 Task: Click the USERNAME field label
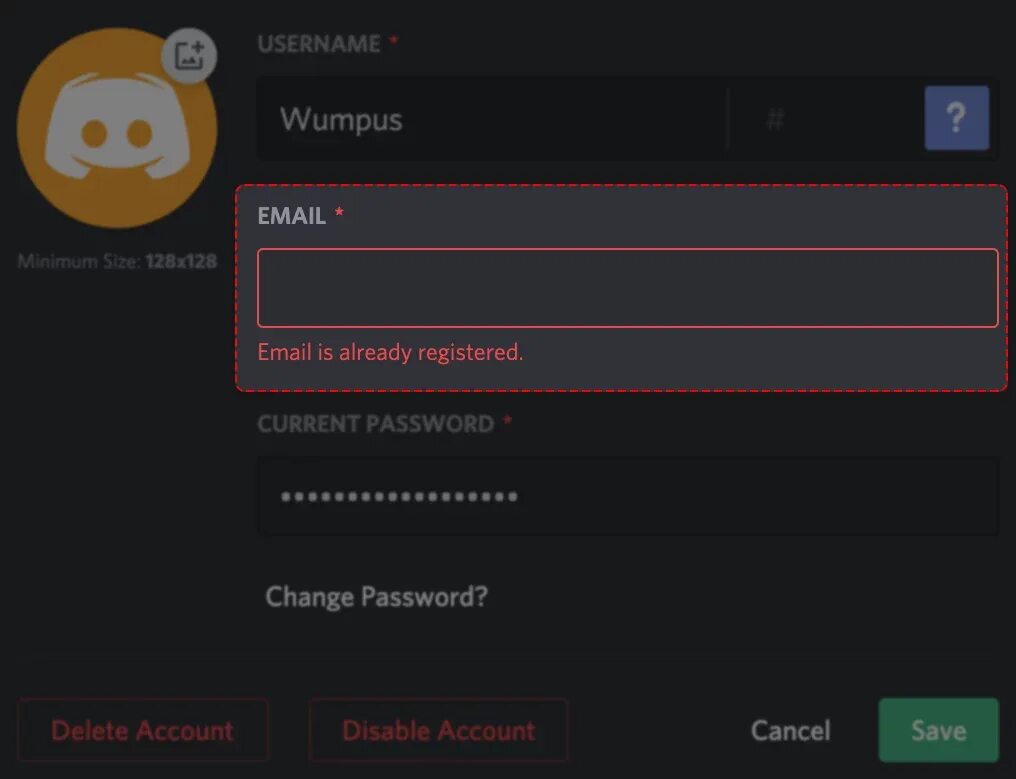point(319,44)
